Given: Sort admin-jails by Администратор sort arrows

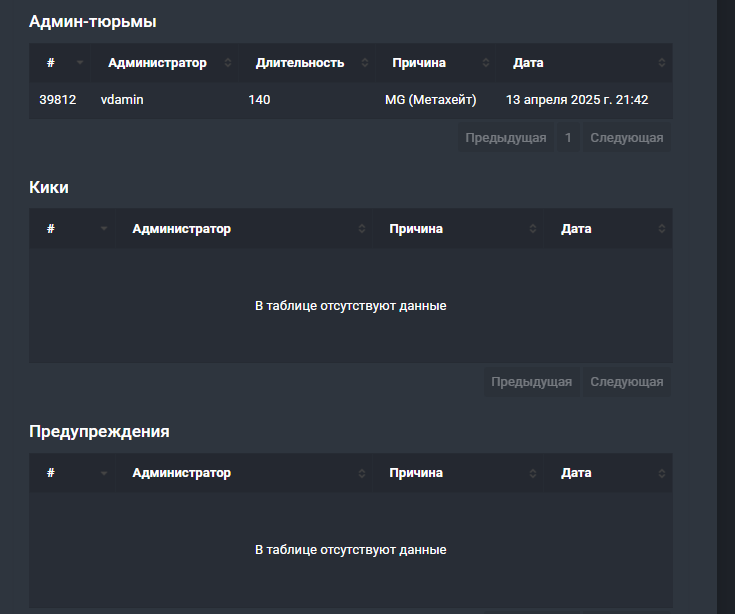Looking at the screenshot, I should coord(228,63).
